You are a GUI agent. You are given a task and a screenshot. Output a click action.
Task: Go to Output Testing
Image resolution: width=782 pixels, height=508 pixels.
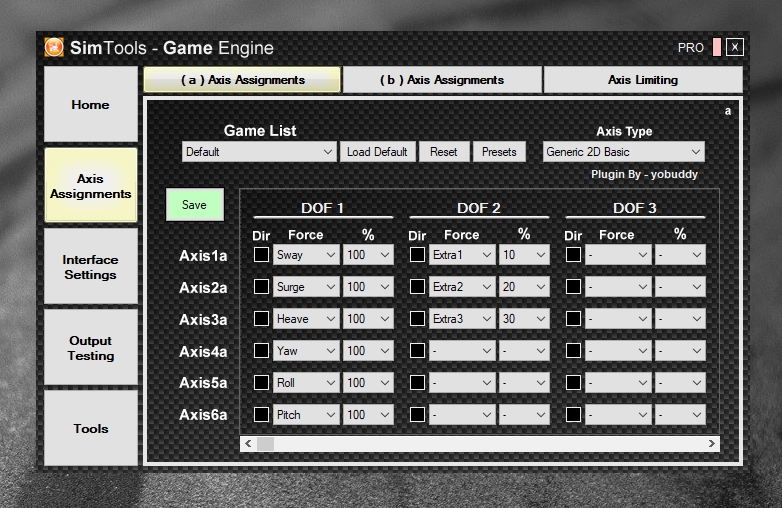(x=91, y=347)
